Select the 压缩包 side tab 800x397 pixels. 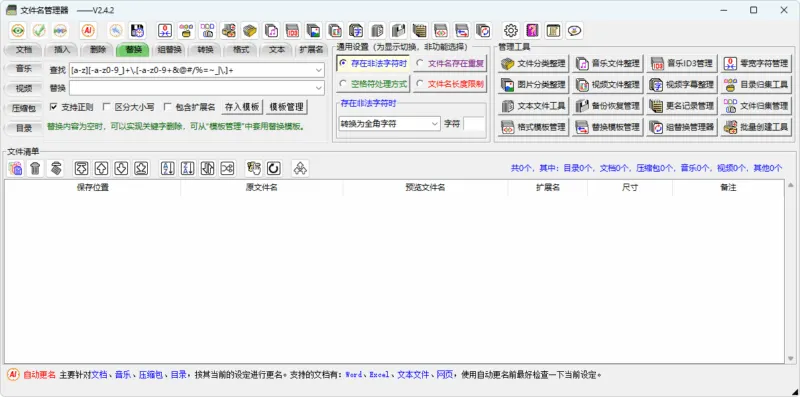23,108
